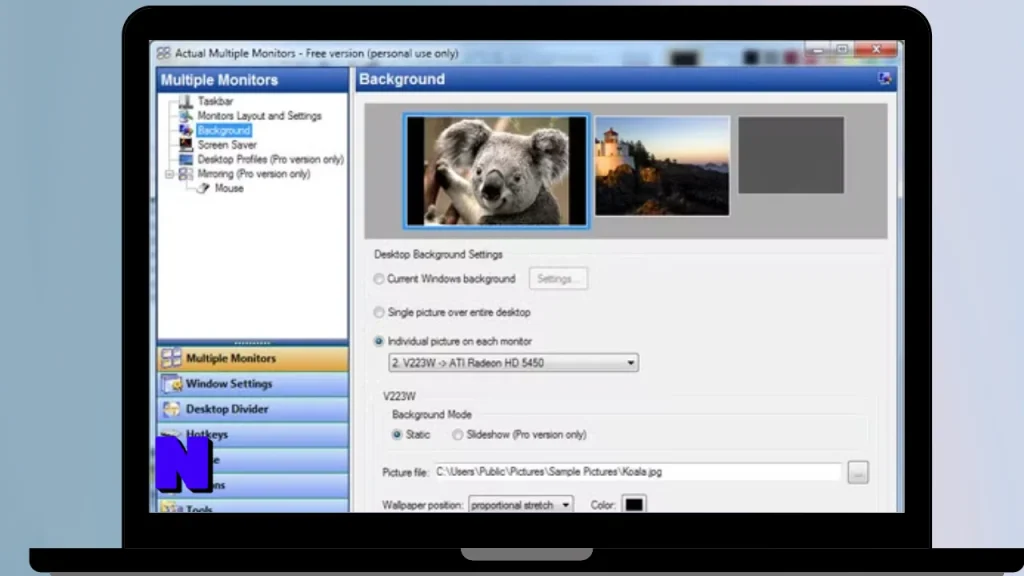Open Monitors Layout and Settings
The image size is (1024, 576).
(x=259, y=116)
